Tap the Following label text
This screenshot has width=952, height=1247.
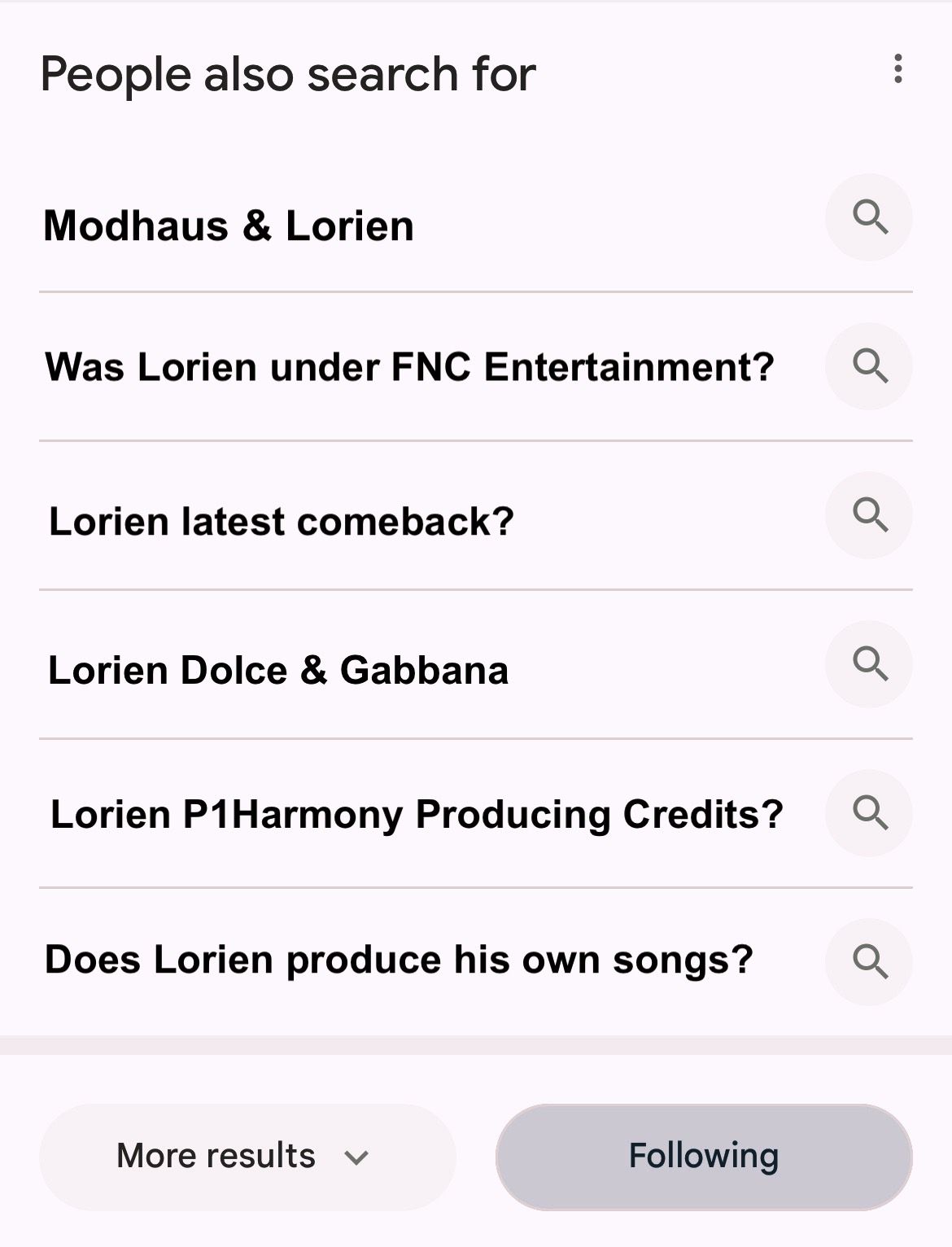click(x=704, y=1157)
